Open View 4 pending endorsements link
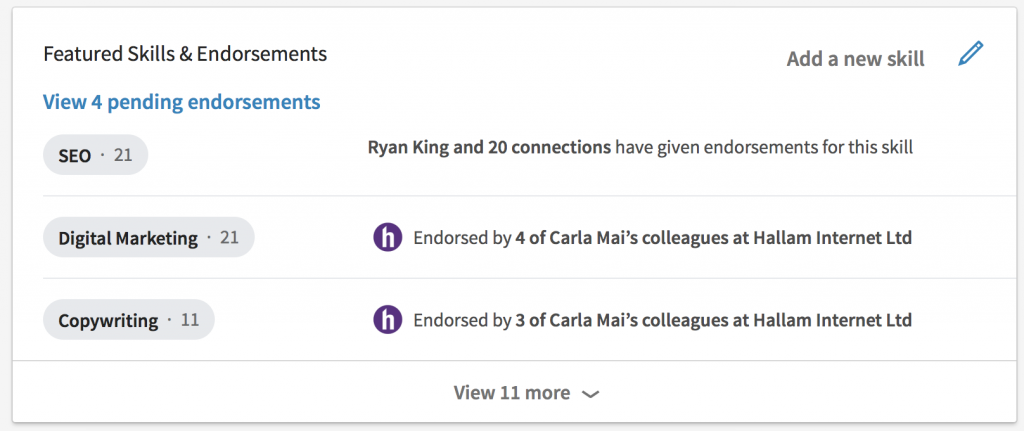Image resolution: width=1024 pixels, height=431 pixels. pos(181,102)
